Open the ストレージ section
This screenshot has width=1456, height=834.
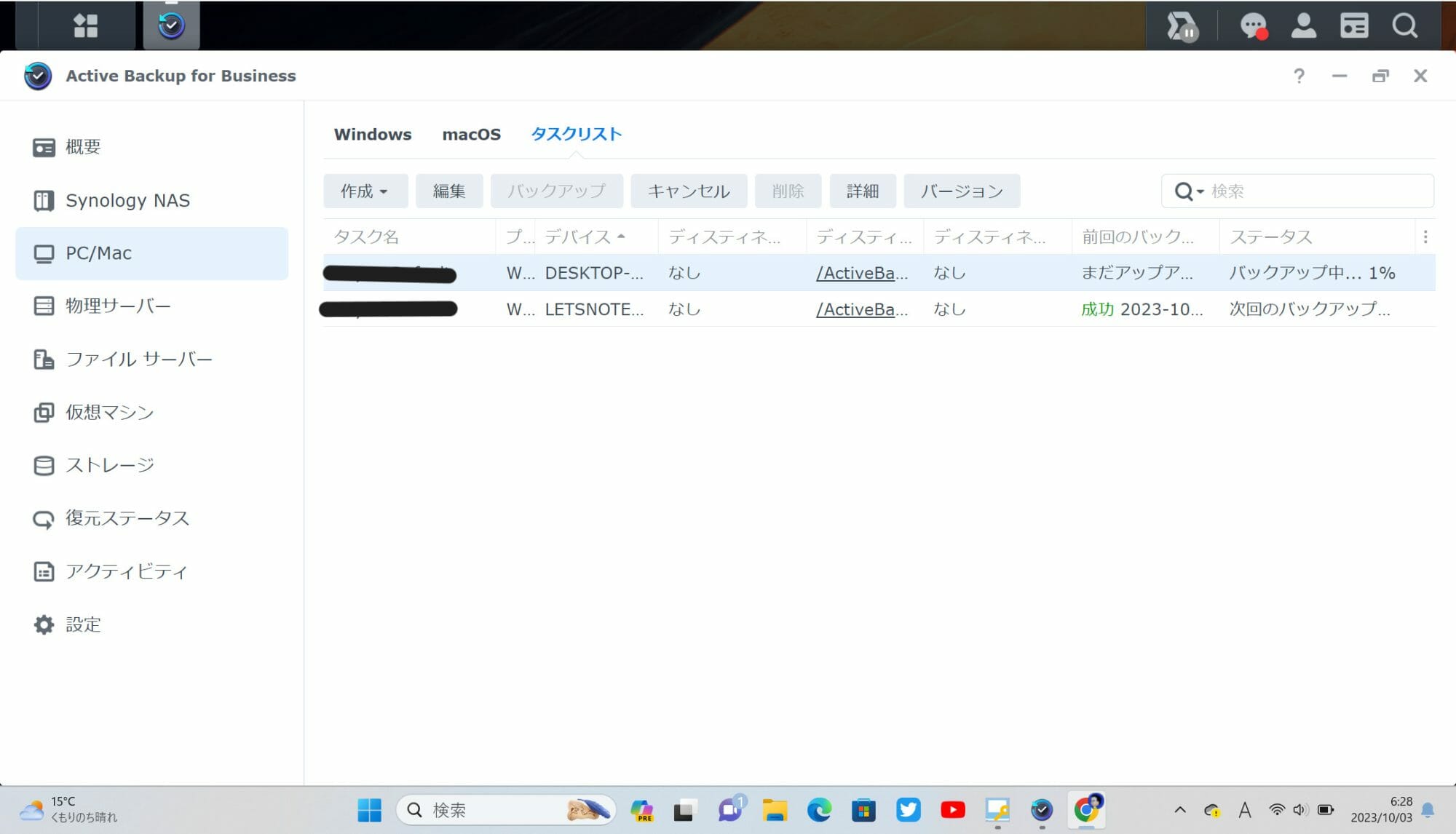coord(151,465)
